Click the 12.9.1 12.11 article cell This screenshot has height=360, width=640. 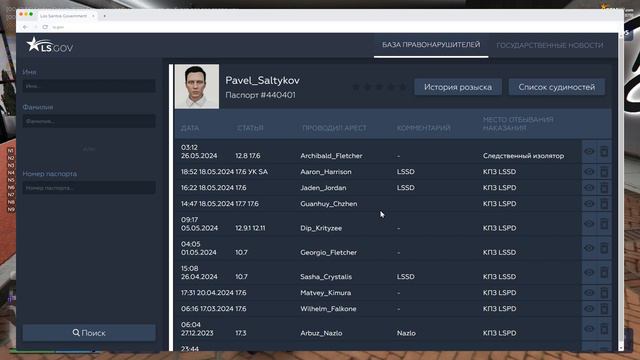coord(250,228)
